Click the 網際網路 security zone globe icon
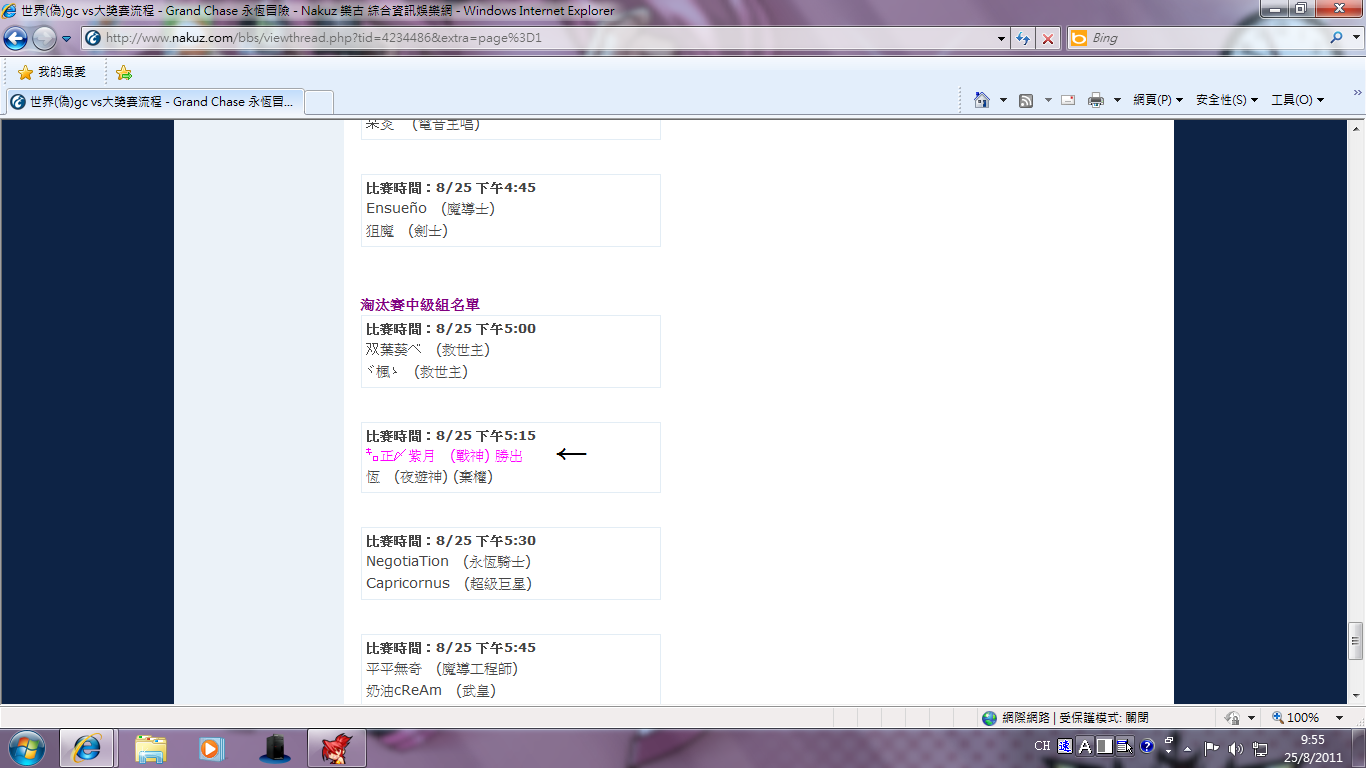Screen dimensions: 1366x768 990,718
